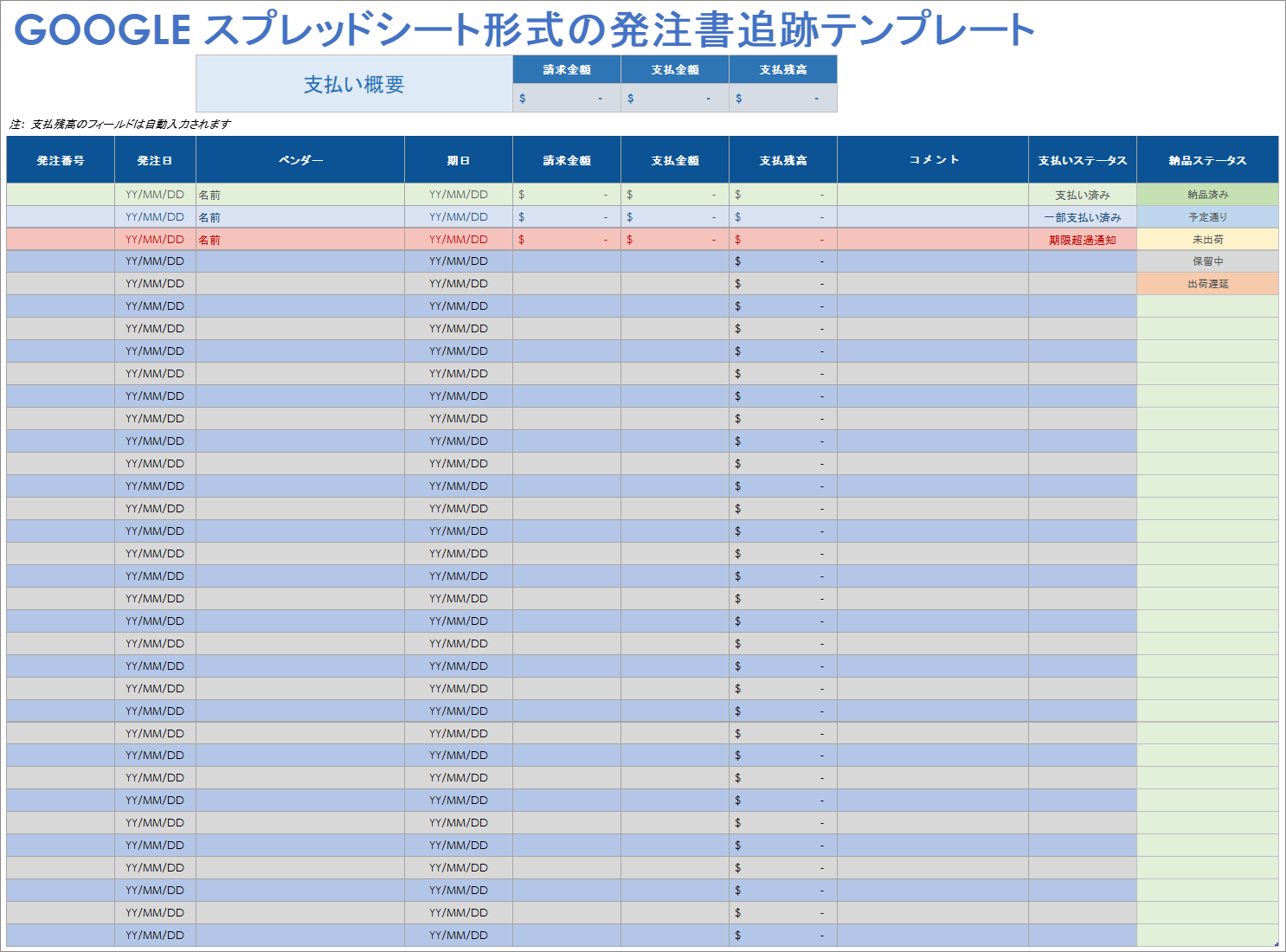Click the gray 保留中 status cell
1286x952 pixels.
[1207, 261]
